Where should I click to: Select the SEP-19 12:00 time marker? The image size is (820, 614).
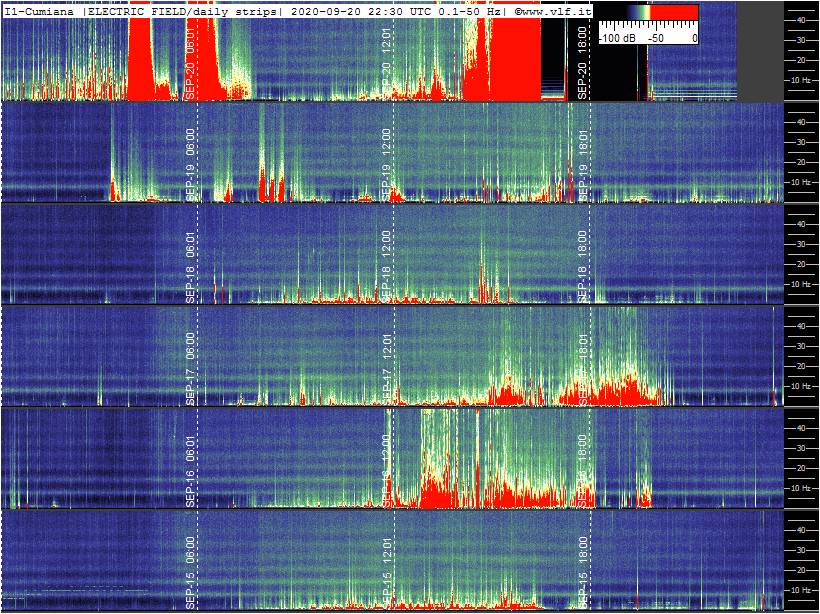[x=388, y=164]
